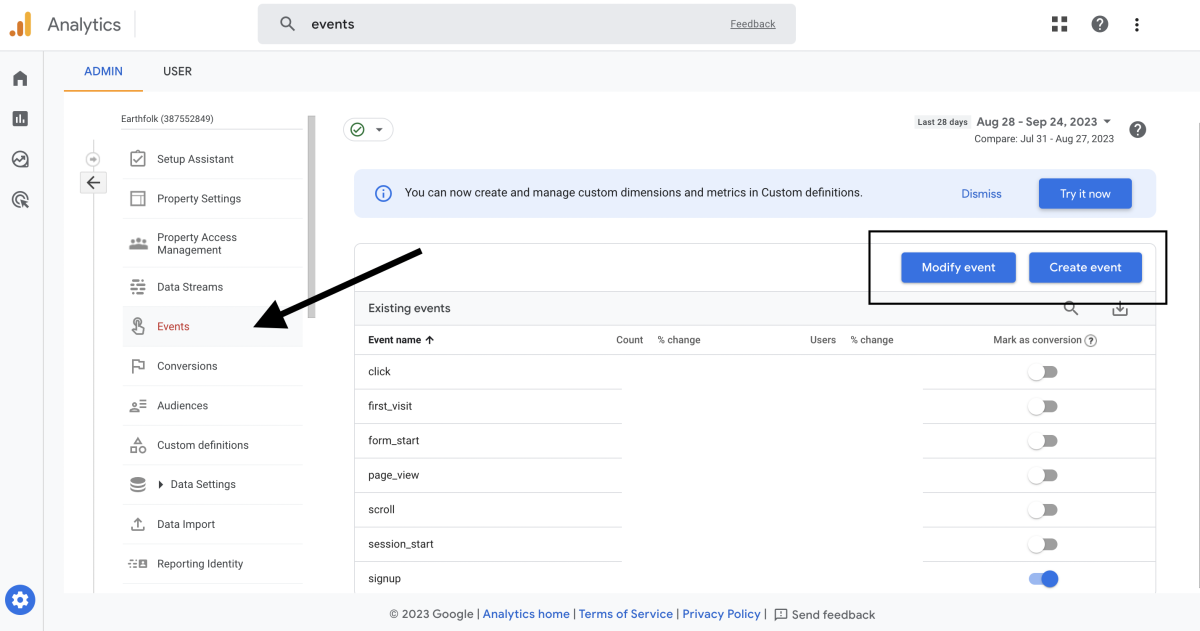Click the Audiences icon

(x=138, y=406)
